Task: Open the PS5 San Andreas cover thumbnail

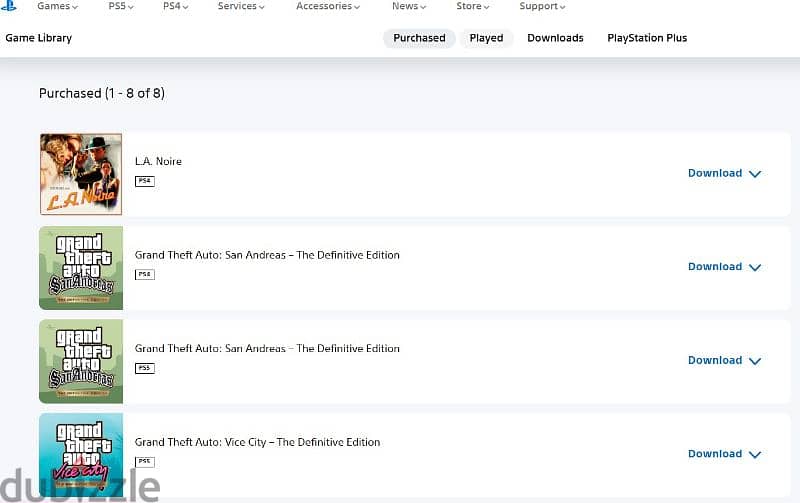Action: coord(81,361)
